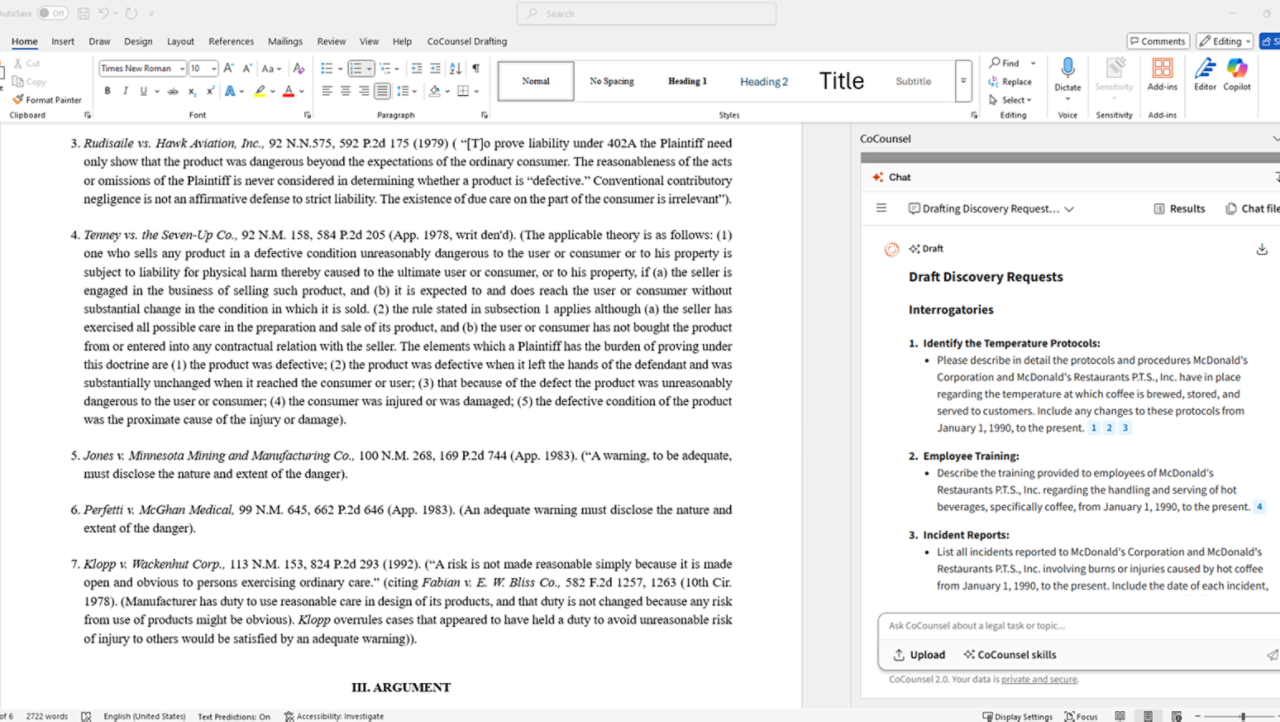Toggle Bold formatting
The image size is (1280, 722).
[107, 91]
